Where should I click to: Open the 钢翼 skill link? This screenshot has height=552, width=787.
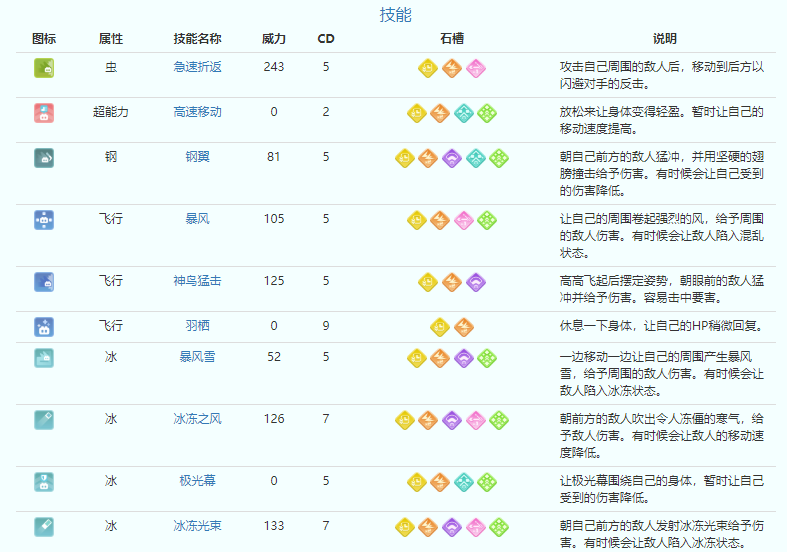(197, 157)
